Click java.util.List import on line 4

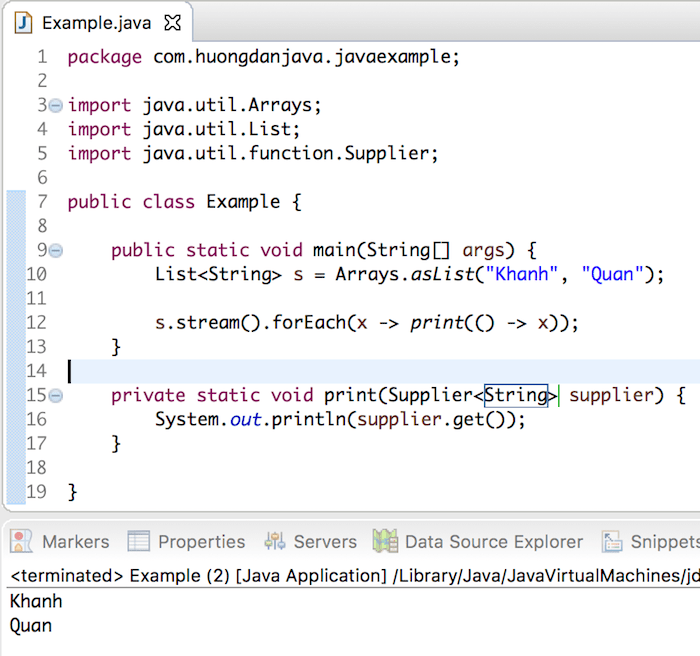tap(217, 130)
